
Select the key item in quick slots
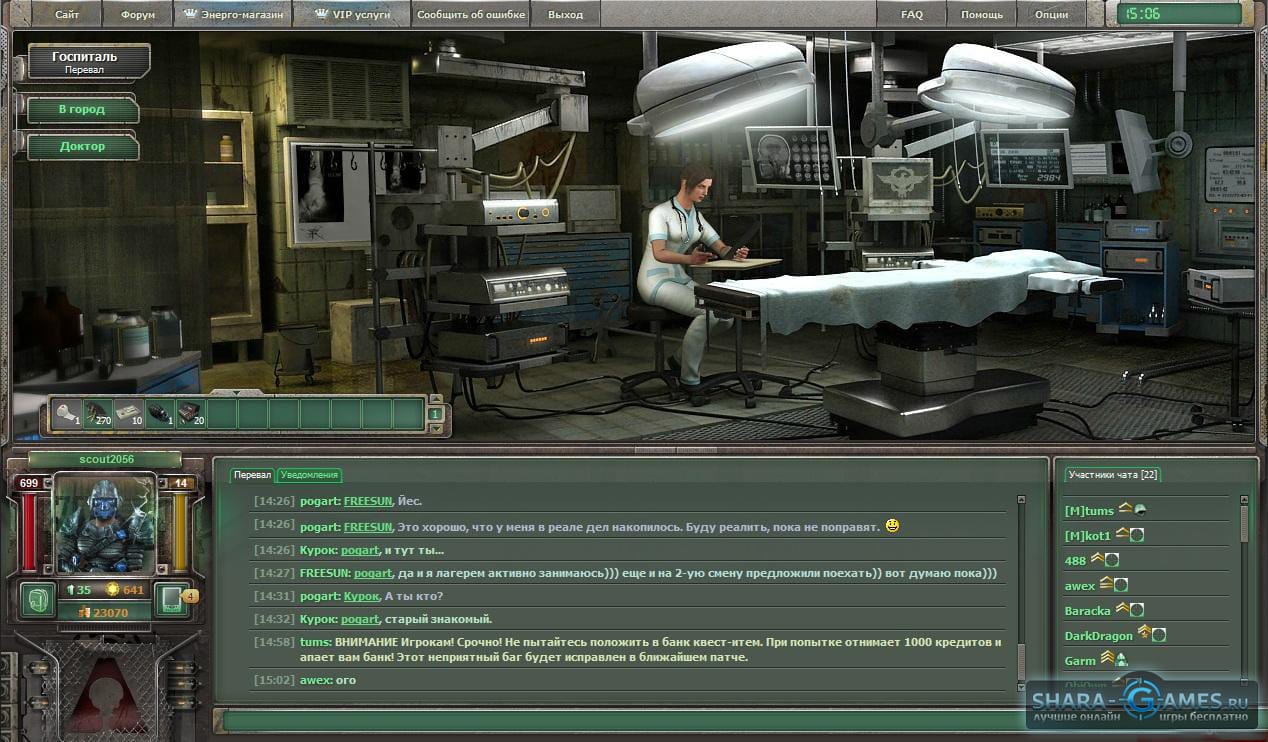point(68,413)
